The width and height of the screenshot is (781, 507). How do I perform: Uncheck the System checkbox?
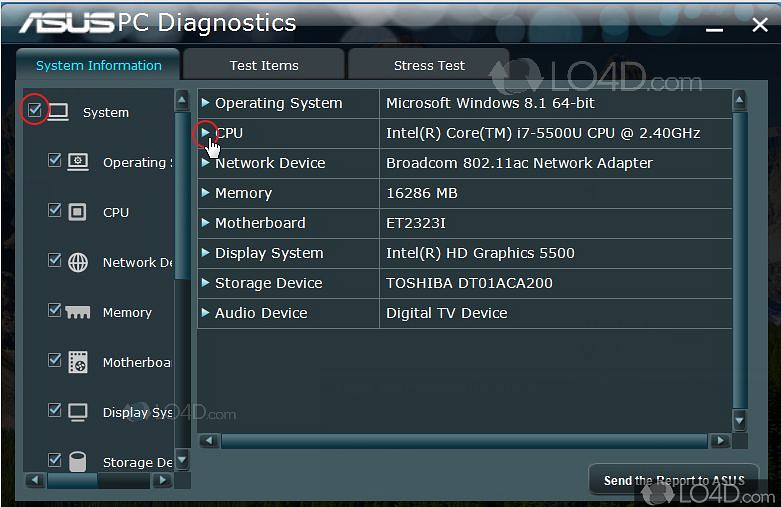click(x=34, y=109)
